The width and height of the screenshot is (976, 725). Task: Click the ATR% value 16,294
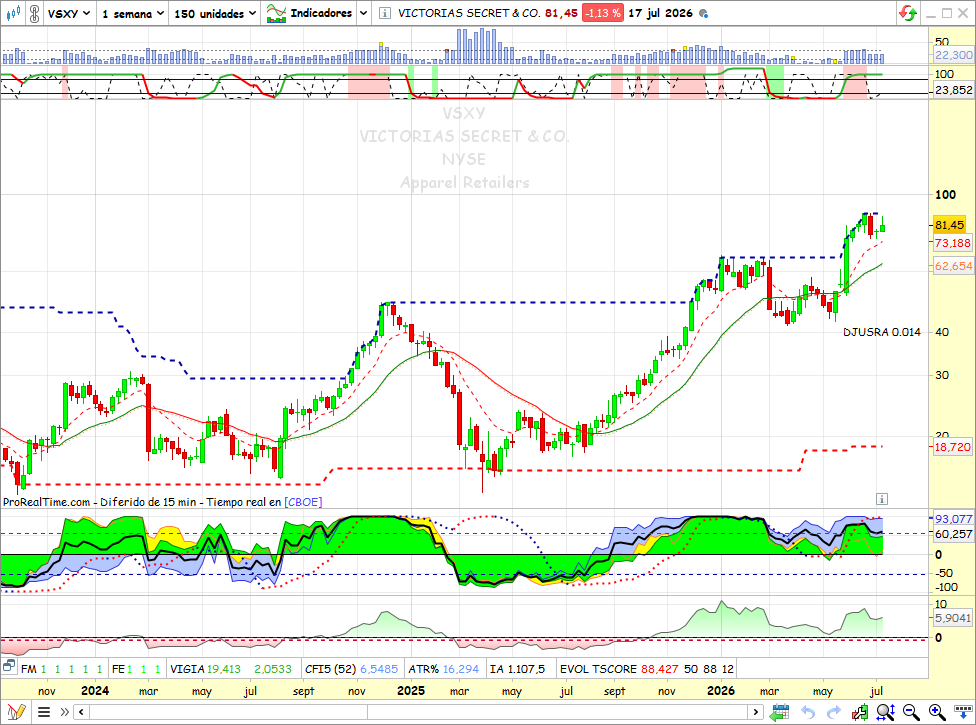click(461, 669)
